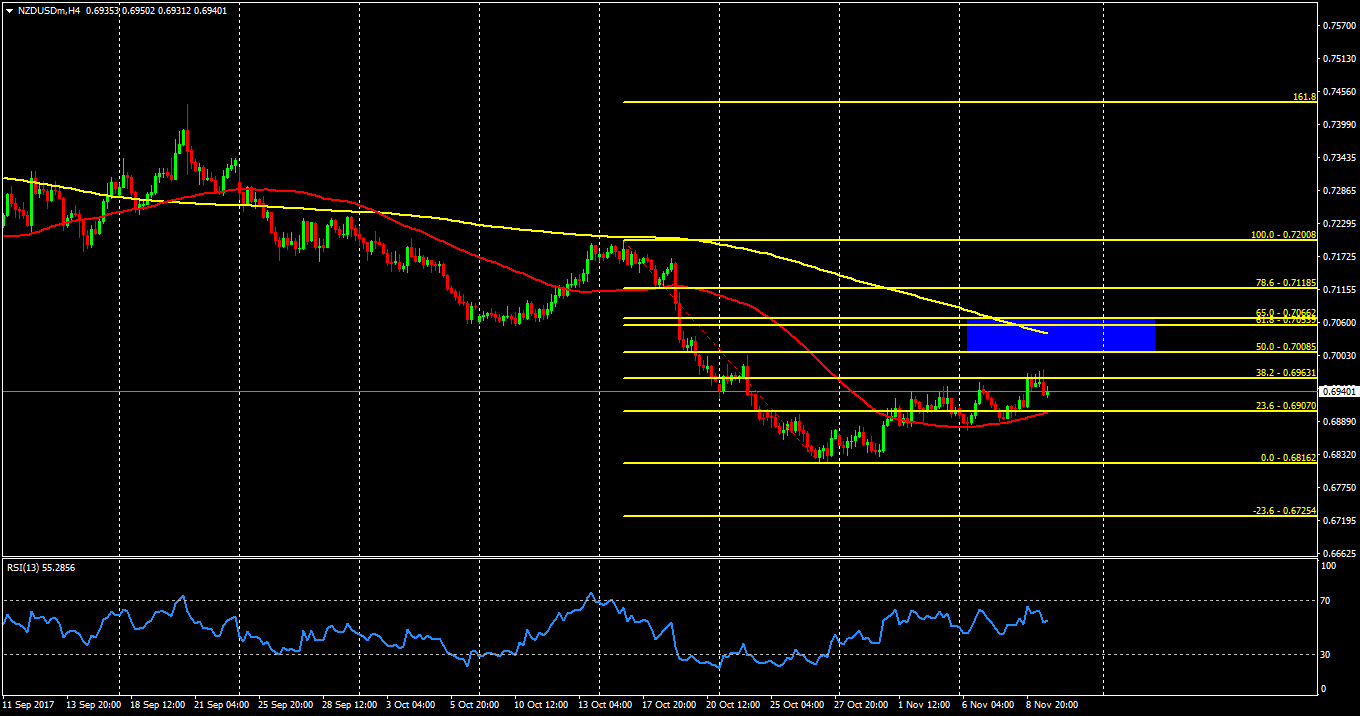This screenshot has width=1360, height=716.
Task: Click the 161.8 Fibonacci level label
Action: pyautogui.click(x=1304, y=97)
